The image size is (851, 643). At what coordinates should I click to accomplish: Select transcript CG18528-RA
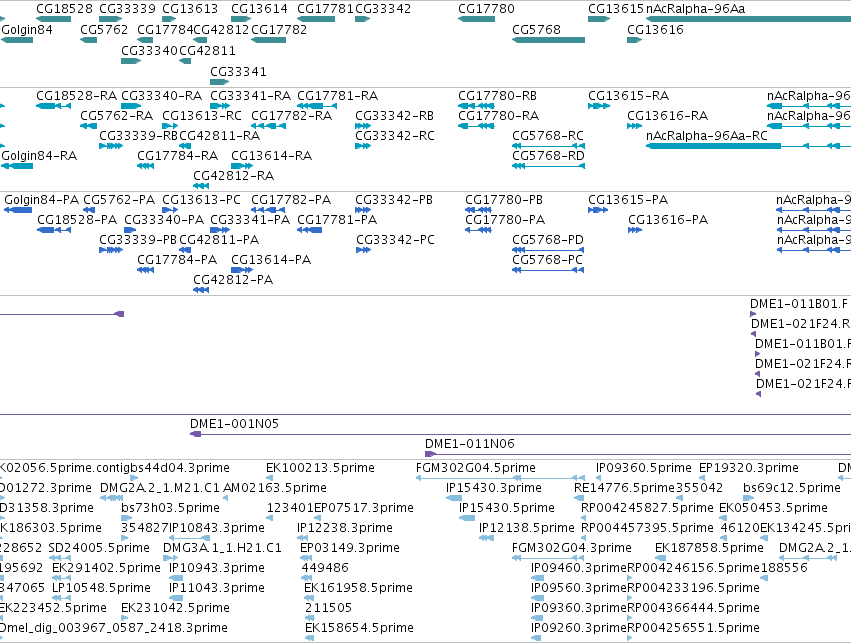[x=53, y=106]
